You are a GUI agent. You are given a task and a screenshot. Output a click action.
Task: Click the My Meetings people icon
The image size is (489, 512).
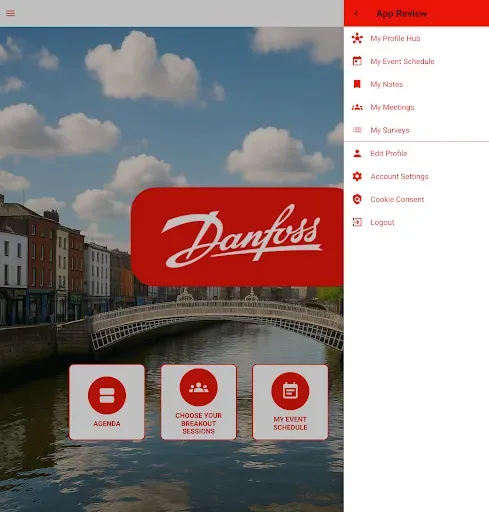click(x=357, y=107)
